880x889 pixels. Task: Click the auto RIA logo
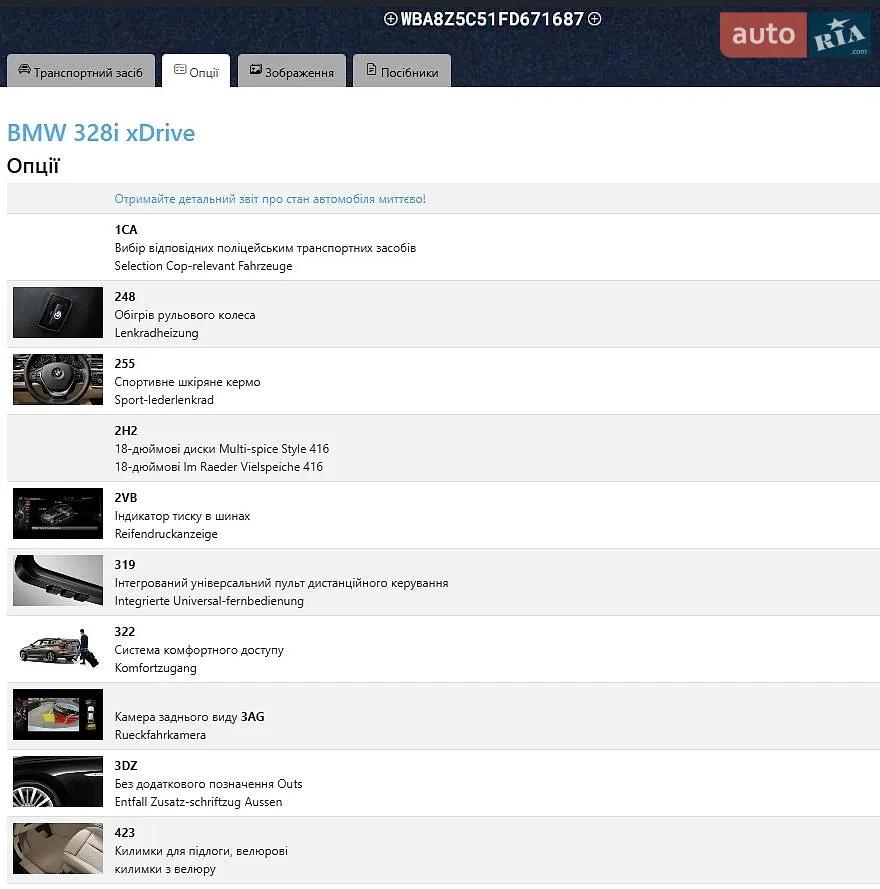796,35
